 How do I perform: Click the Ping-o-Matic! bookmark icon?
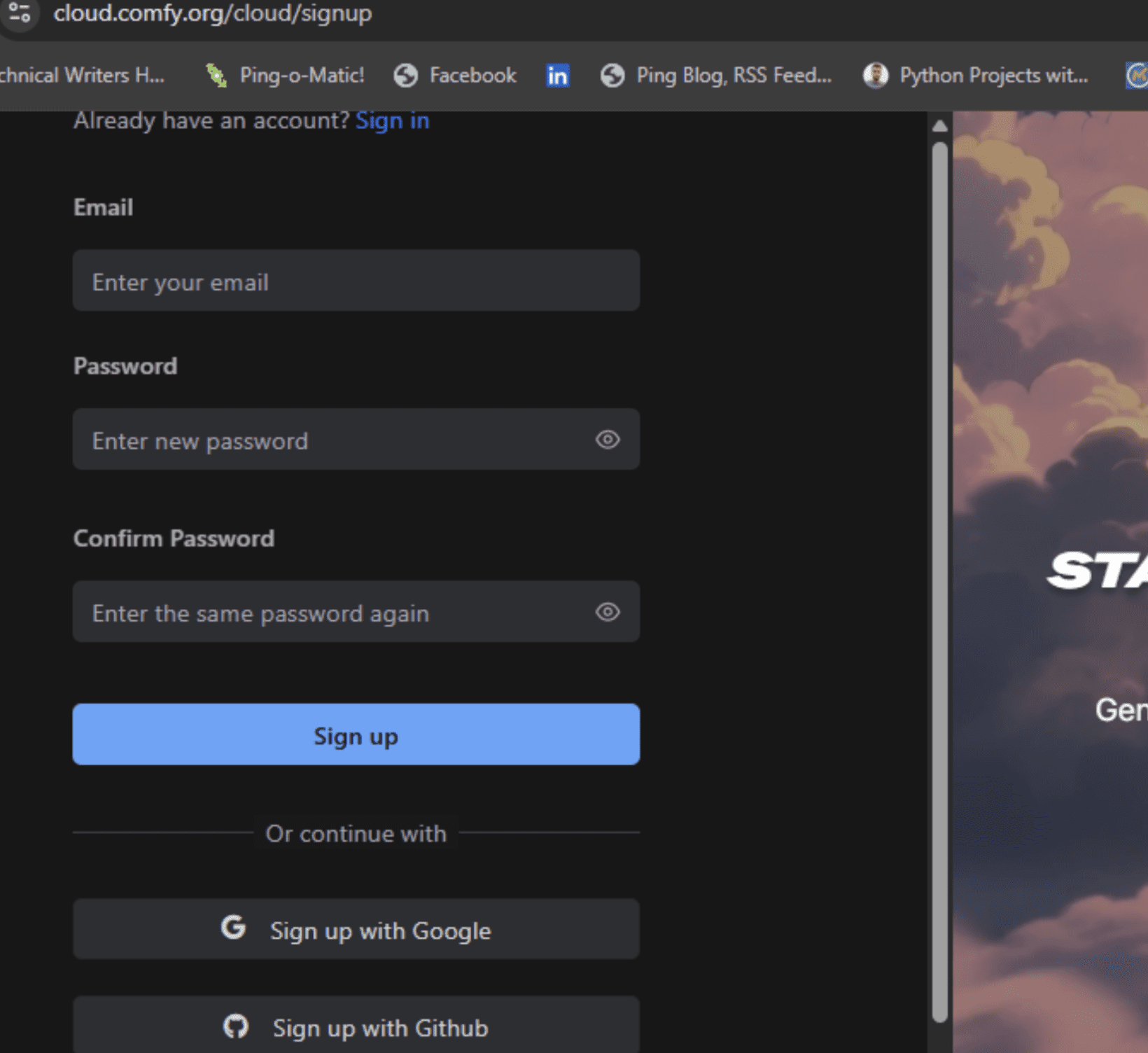point(216,75)
